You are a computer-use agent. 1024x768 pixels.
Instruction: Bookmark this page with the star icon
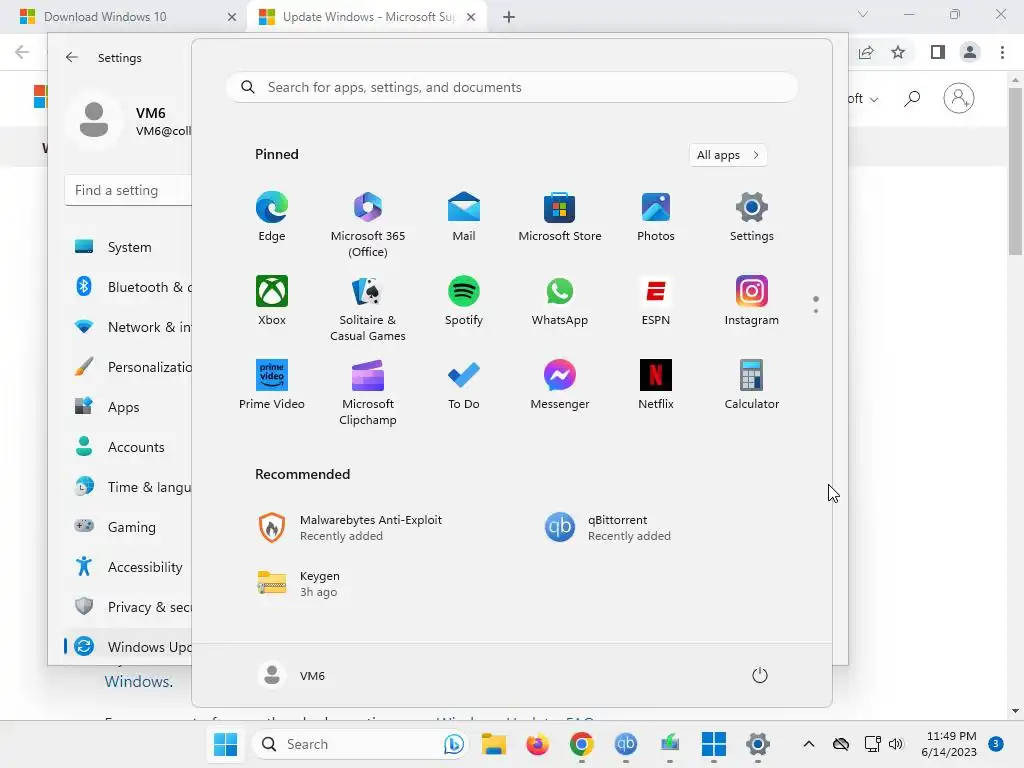coord(898,52)
